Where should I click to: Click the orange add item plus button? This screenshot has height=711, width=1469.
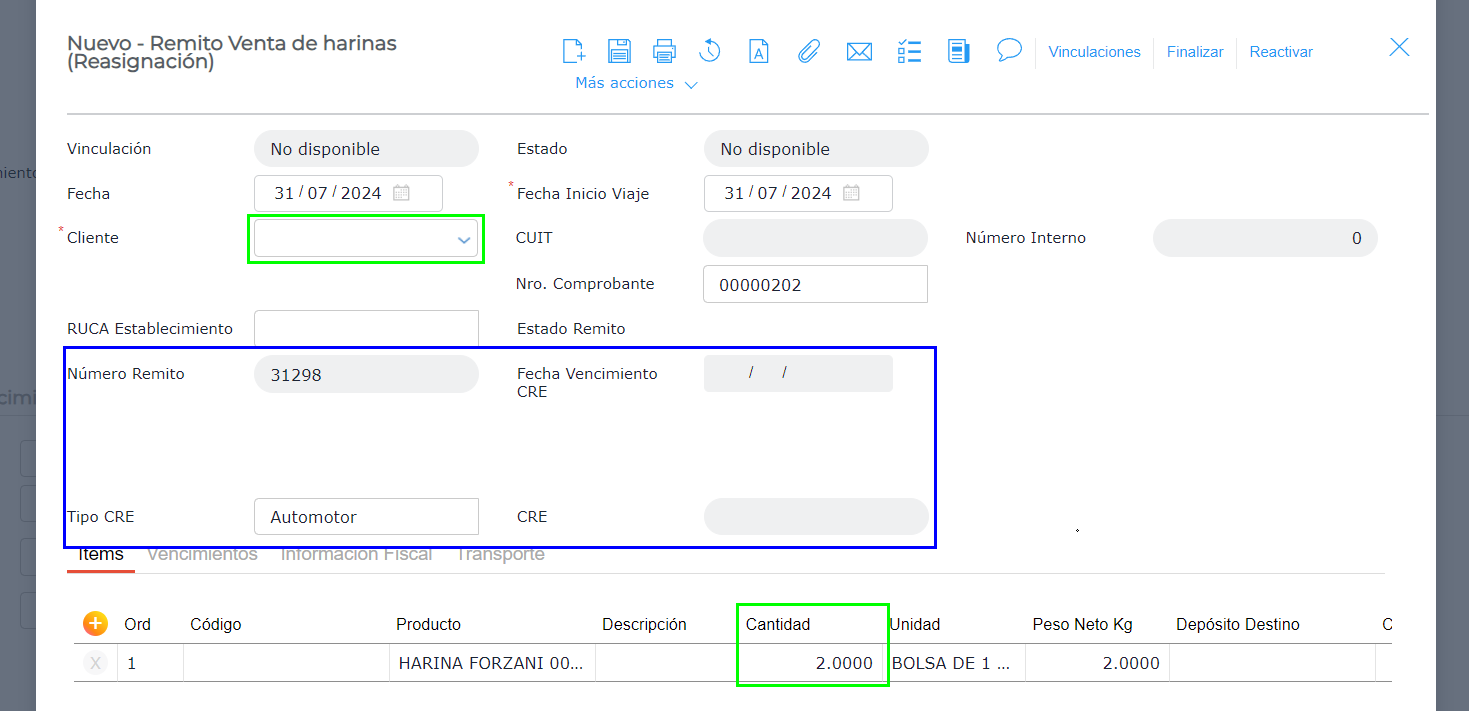tap(95, 624)
